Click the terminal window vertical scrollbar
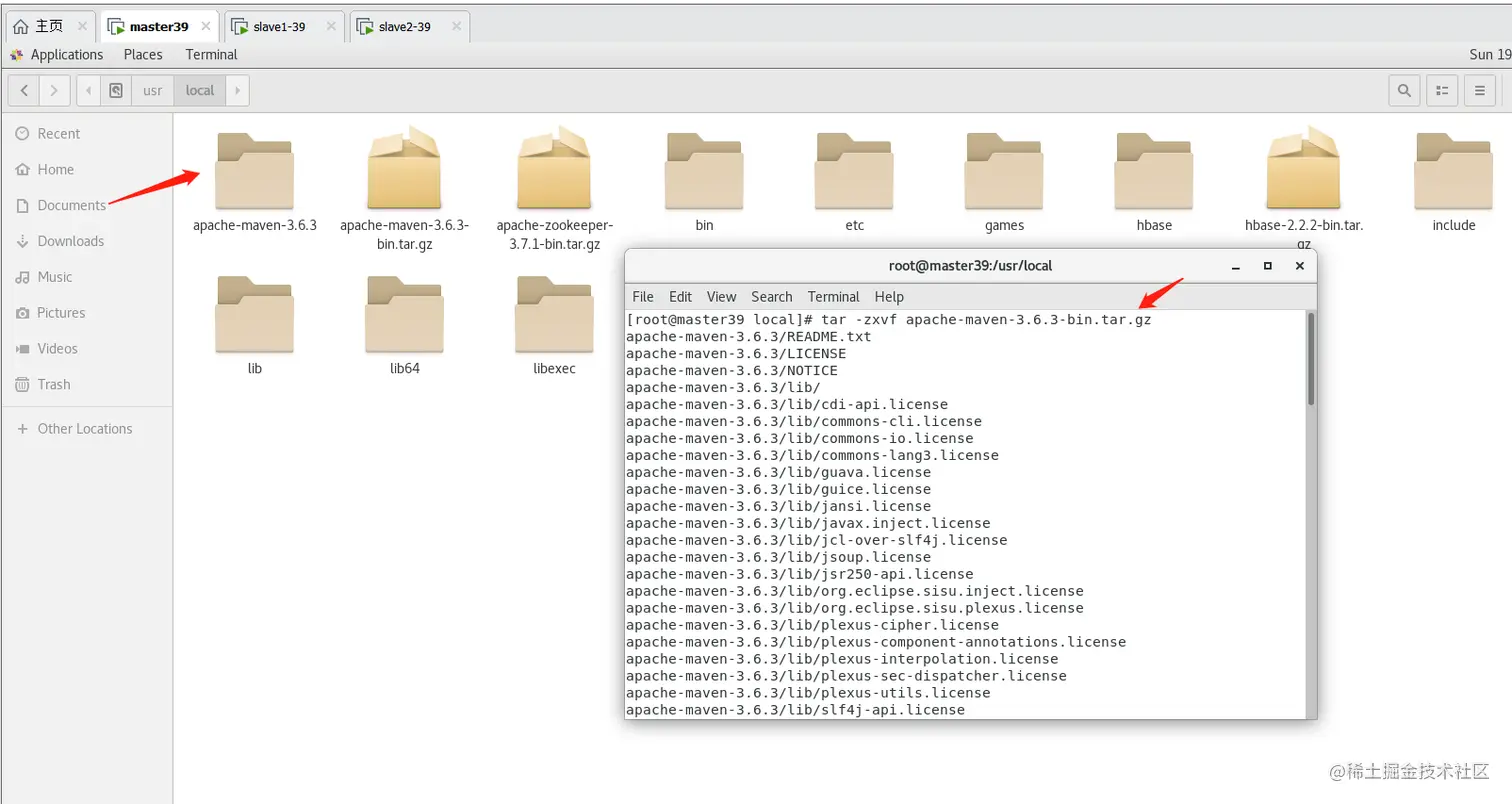The height and width of the screenshot is (804, 1512). point(1310,359)
